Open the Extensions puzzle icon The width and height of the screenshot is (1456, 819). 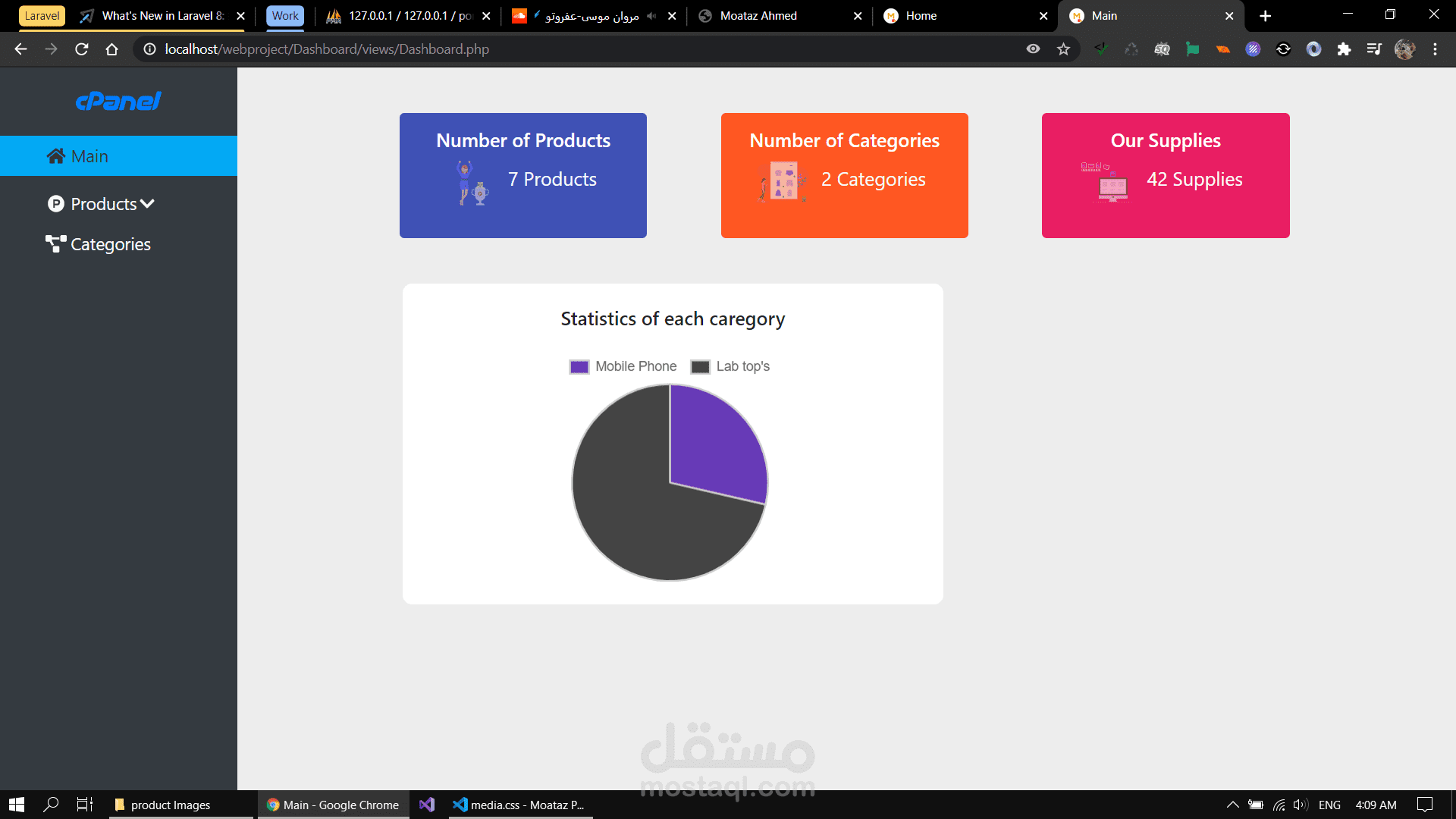[1344, 49]
